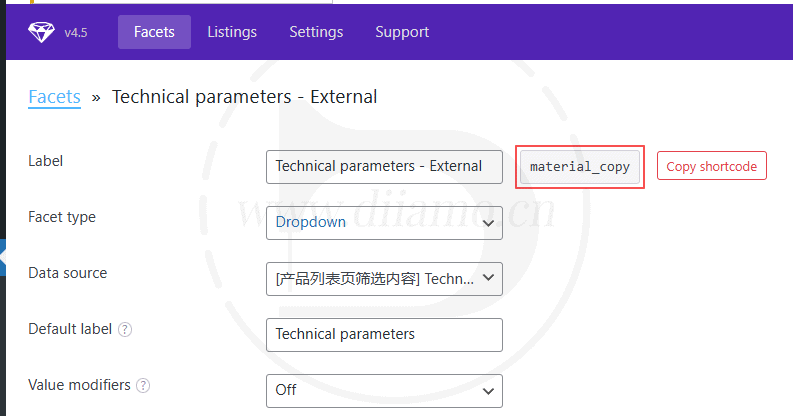Follow the Facets breadcrumb link

(55, 97)
